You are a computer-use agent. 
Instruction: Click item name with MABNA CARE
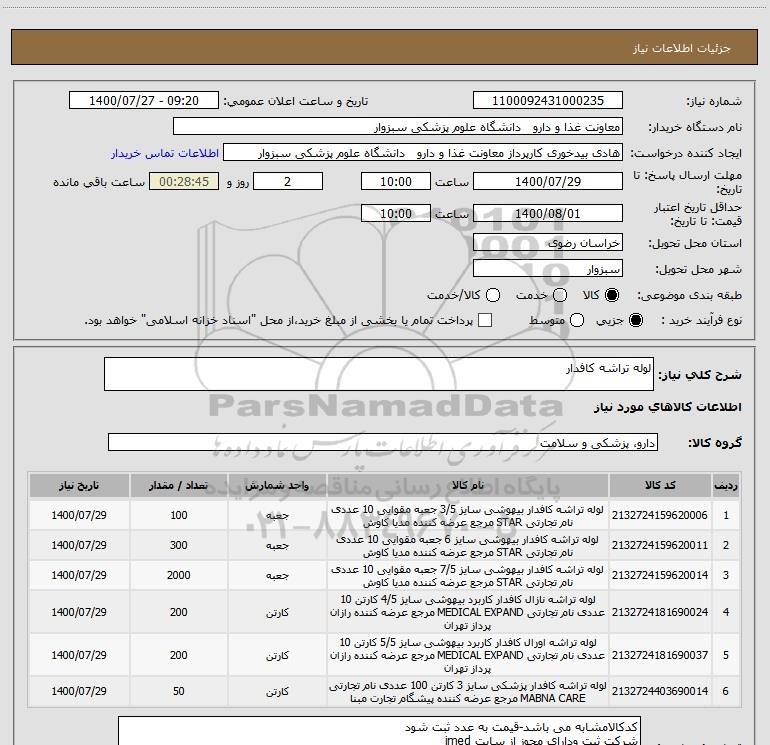pyautogui.click(x=468, y=691)
